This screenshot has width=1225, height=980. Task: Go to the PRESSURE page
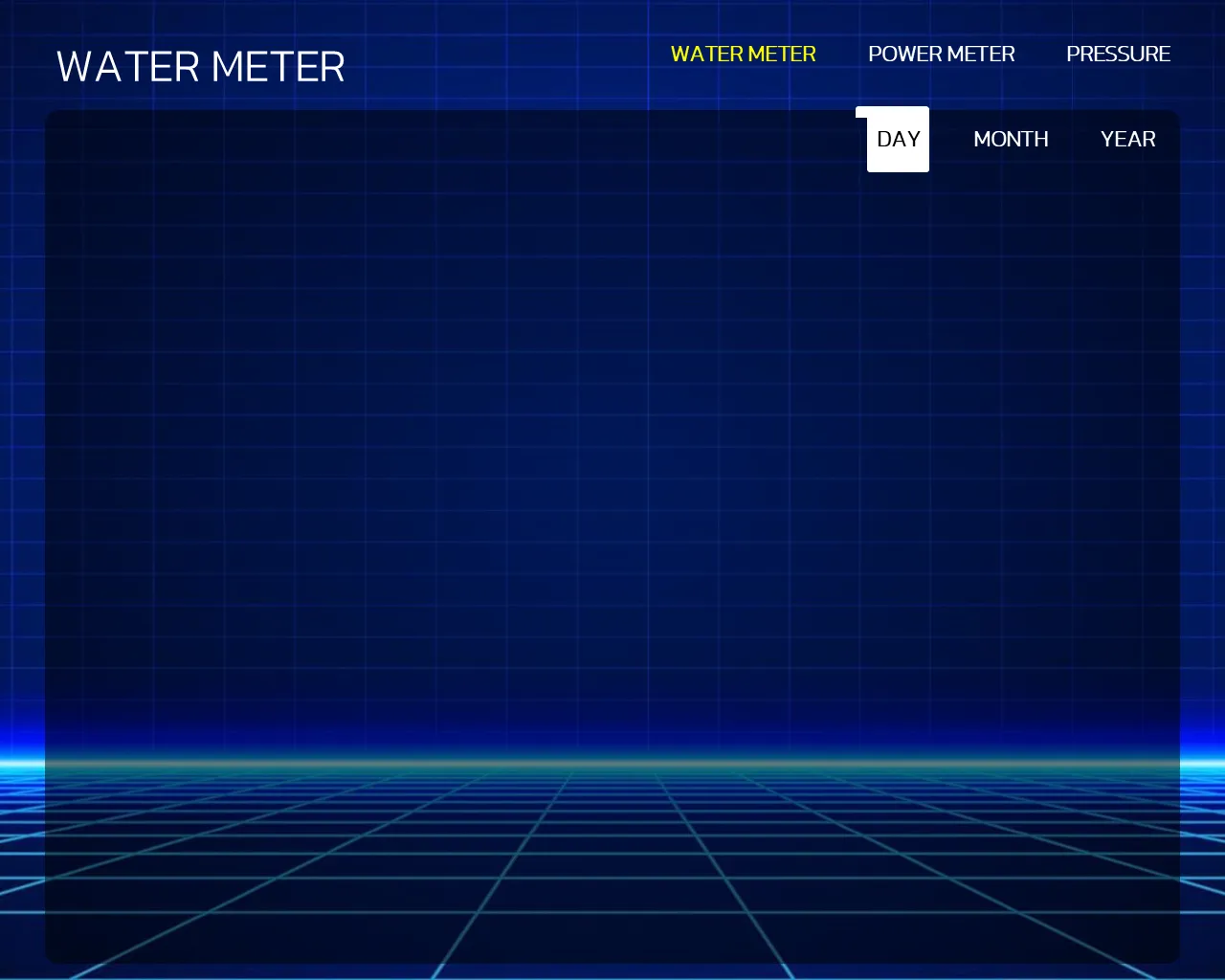pyautogui.click(x=1118, y=55)
